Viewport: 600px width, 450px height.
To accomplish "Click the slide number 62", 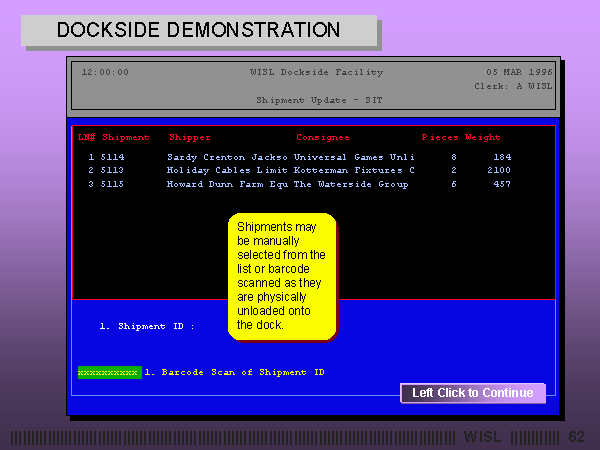I will tap(576, 437).
